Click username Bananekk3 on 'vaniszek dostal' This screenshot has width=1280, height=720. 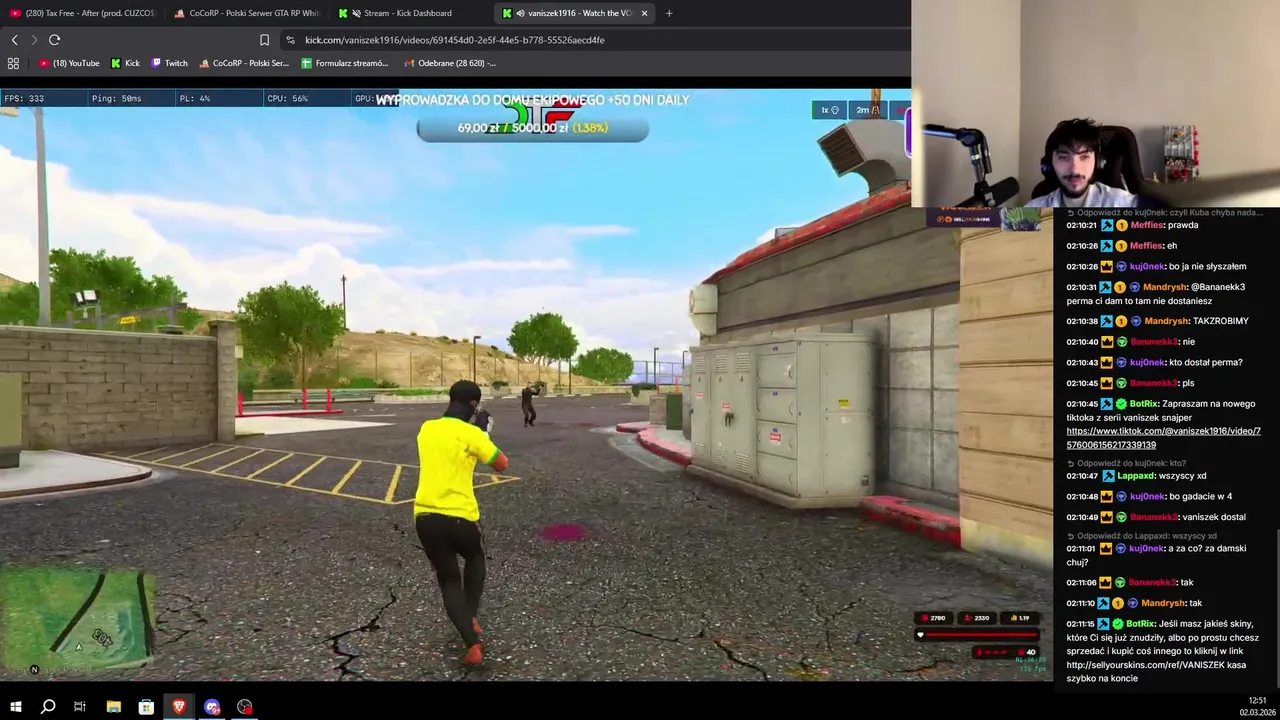[x=1153, y=517]
